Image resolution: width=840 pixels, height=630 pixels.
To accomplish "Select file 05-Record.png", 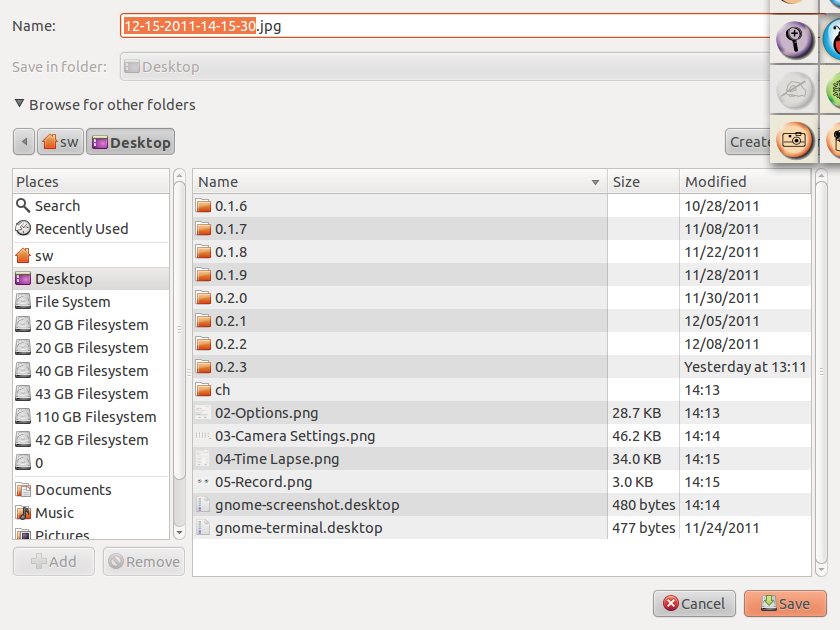I will point(502,482).
